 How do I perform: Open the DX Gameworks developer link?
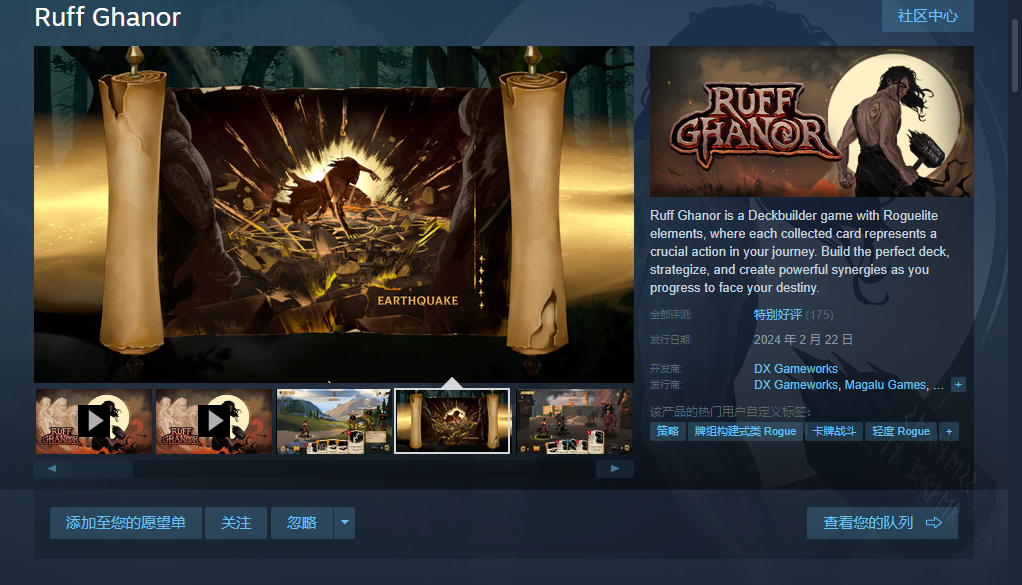tap(796, 369)
